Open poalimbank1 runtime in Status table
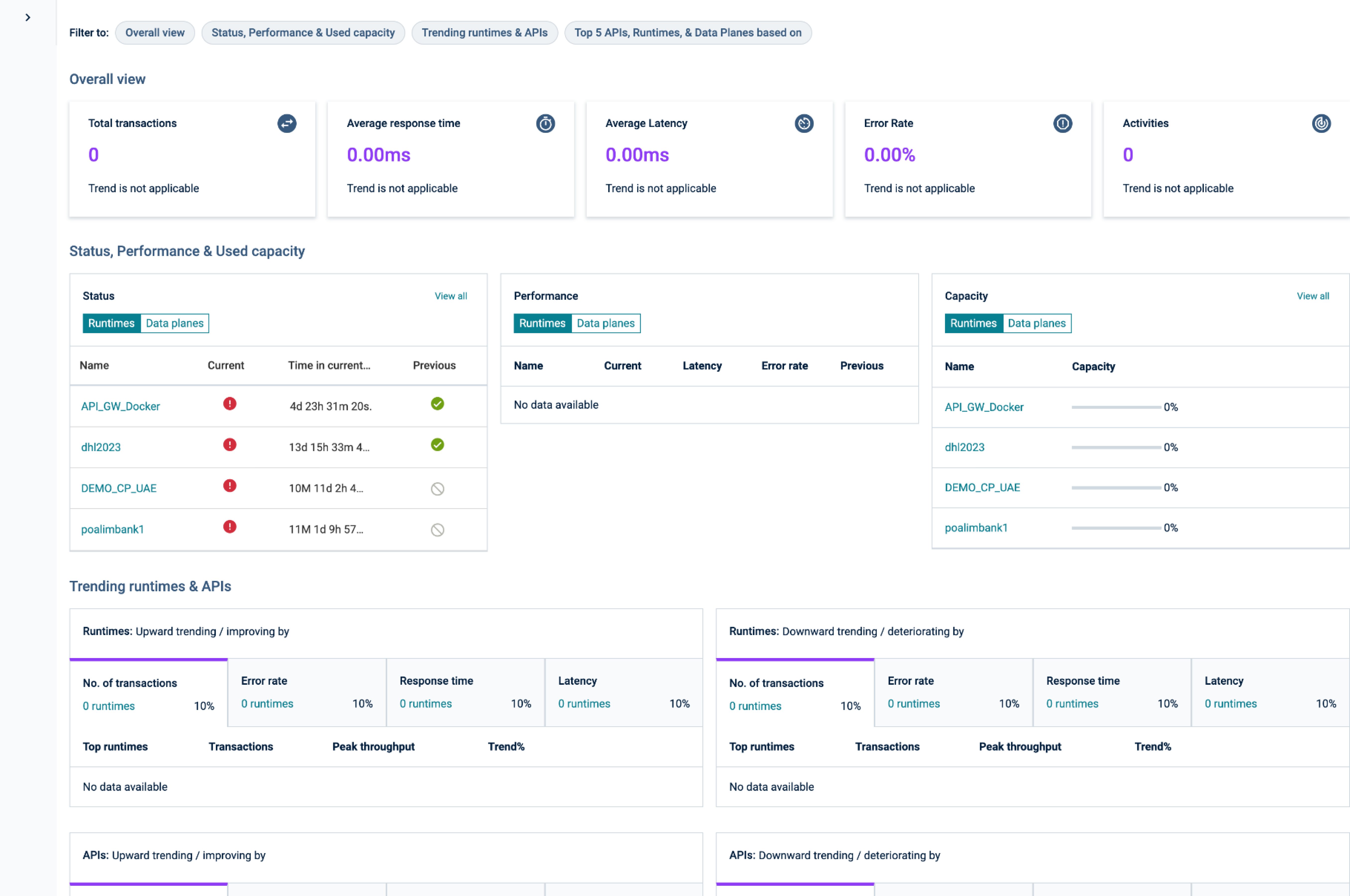 point(112,530)
